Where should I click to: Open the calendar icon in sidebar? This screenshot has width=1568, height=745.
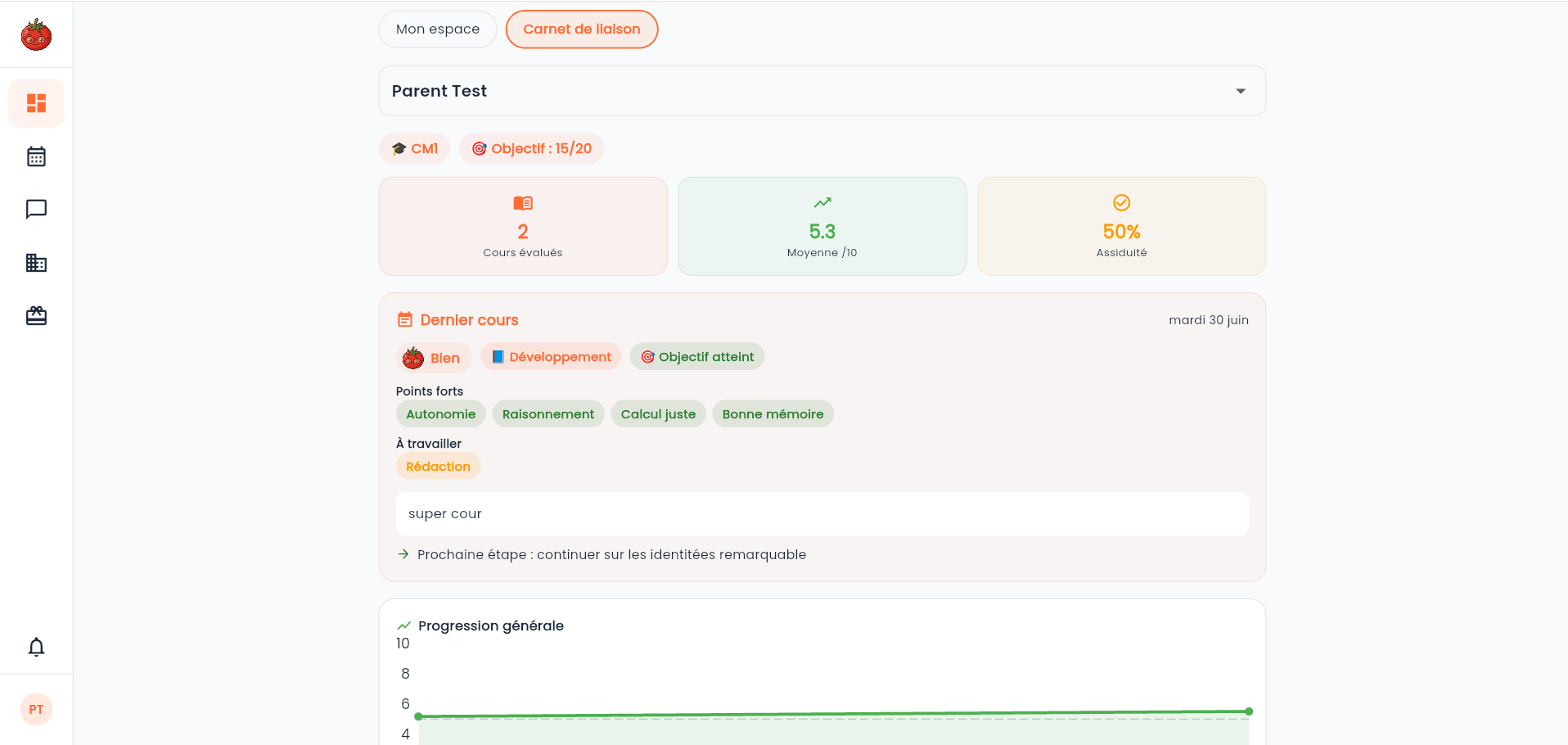click(x=36, y=156)
